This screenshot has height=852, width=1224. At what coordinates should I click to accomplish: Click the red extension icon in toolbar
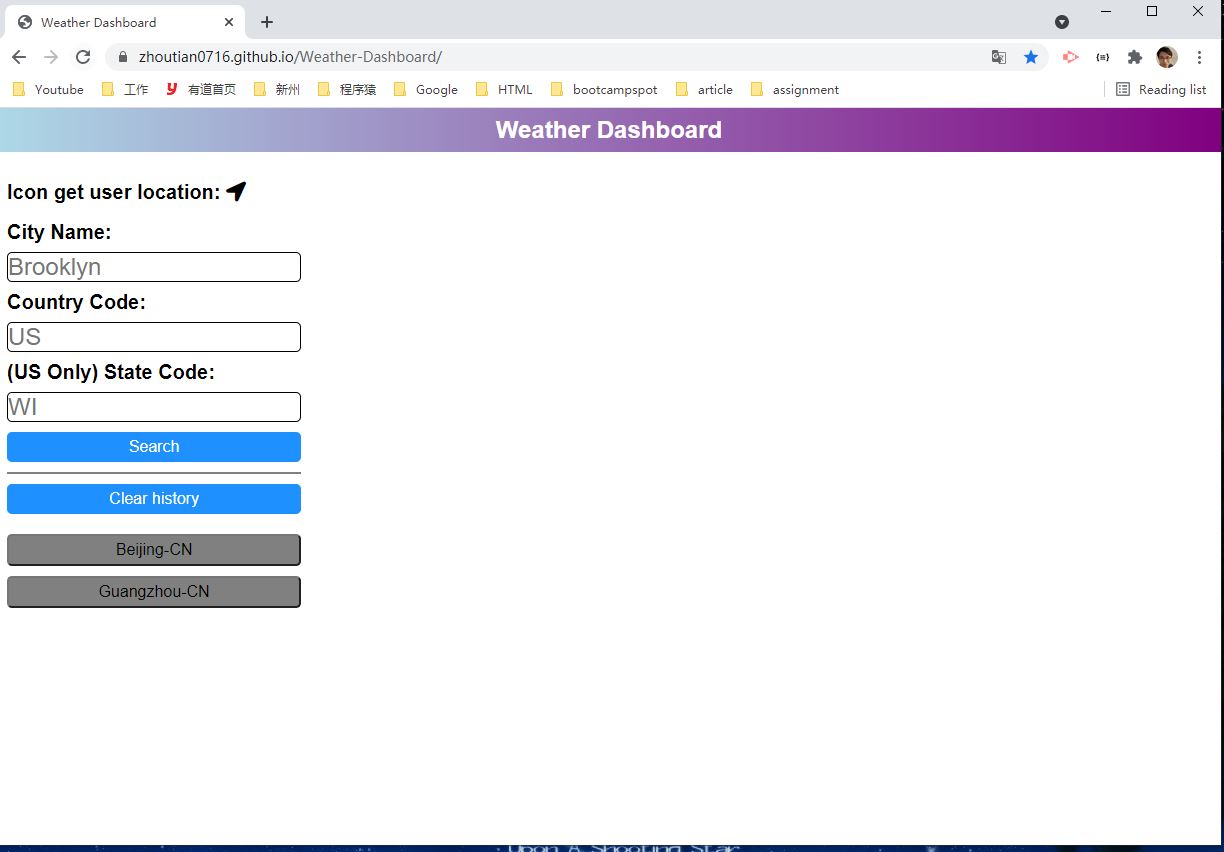pyautogui.click(x=1070, y=57)
